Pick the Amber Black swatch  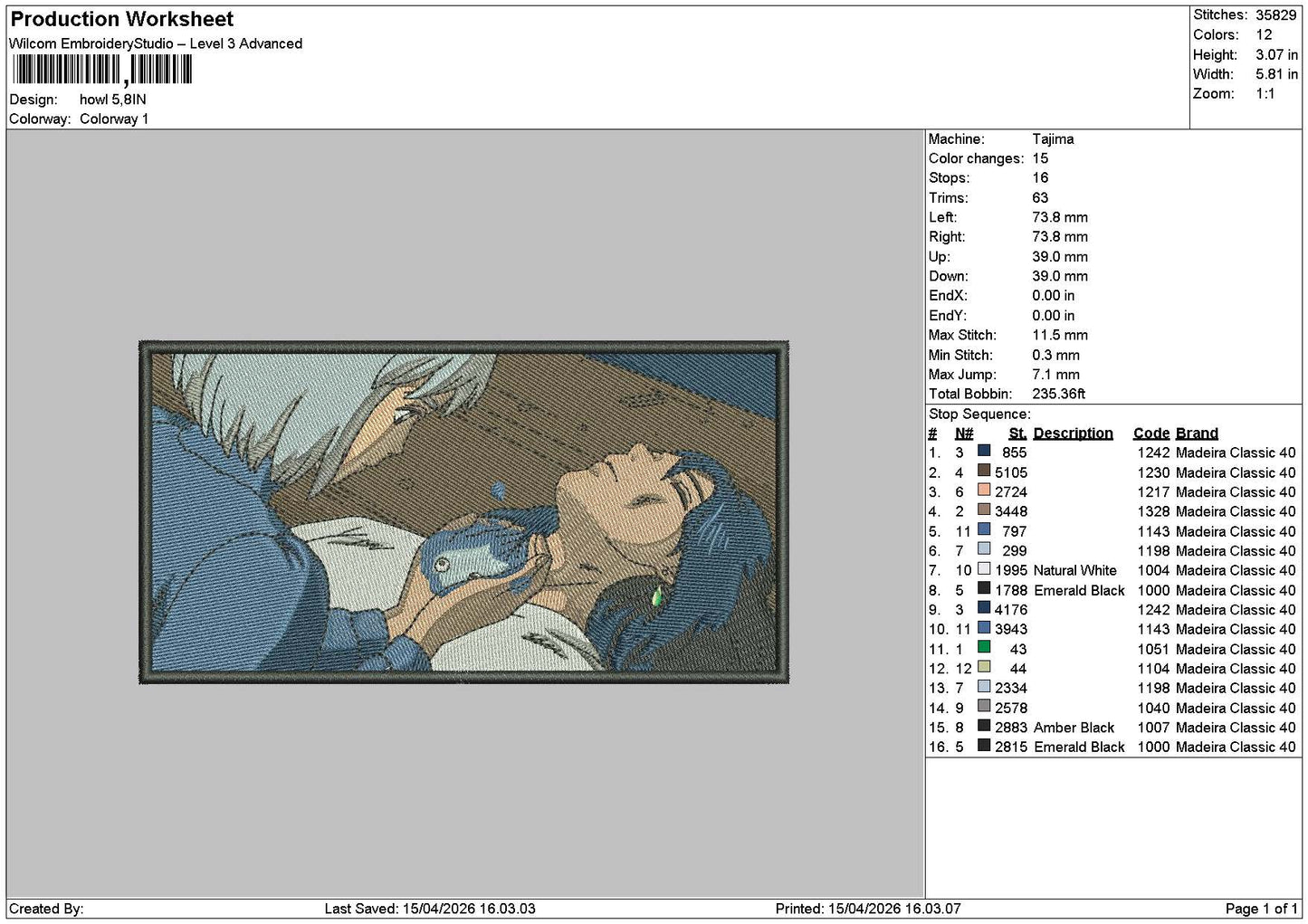(984, 726)
